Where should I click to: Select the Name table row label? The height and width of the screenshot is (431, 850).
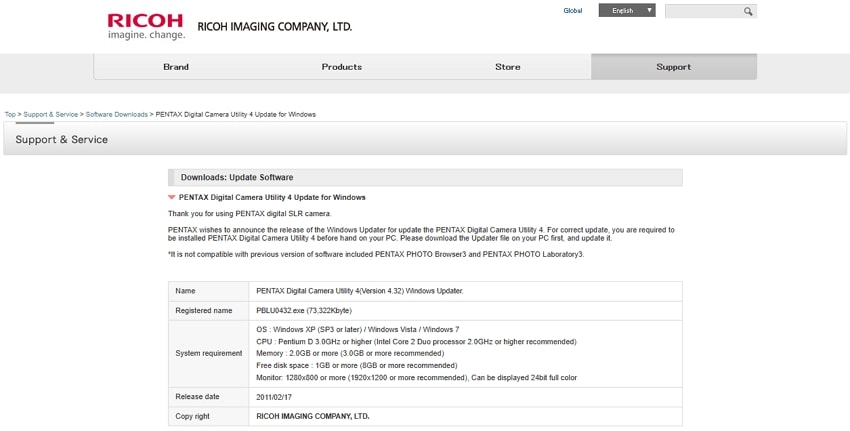[185, 291]
